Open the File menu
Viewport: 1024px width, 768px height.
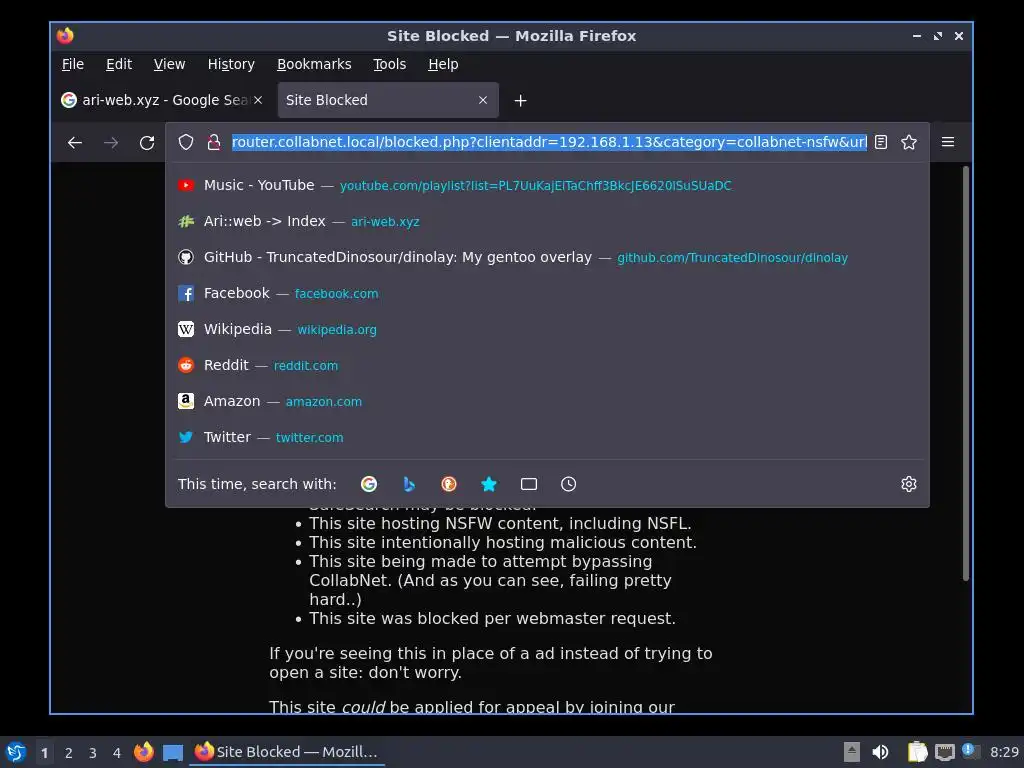(72, 64)
